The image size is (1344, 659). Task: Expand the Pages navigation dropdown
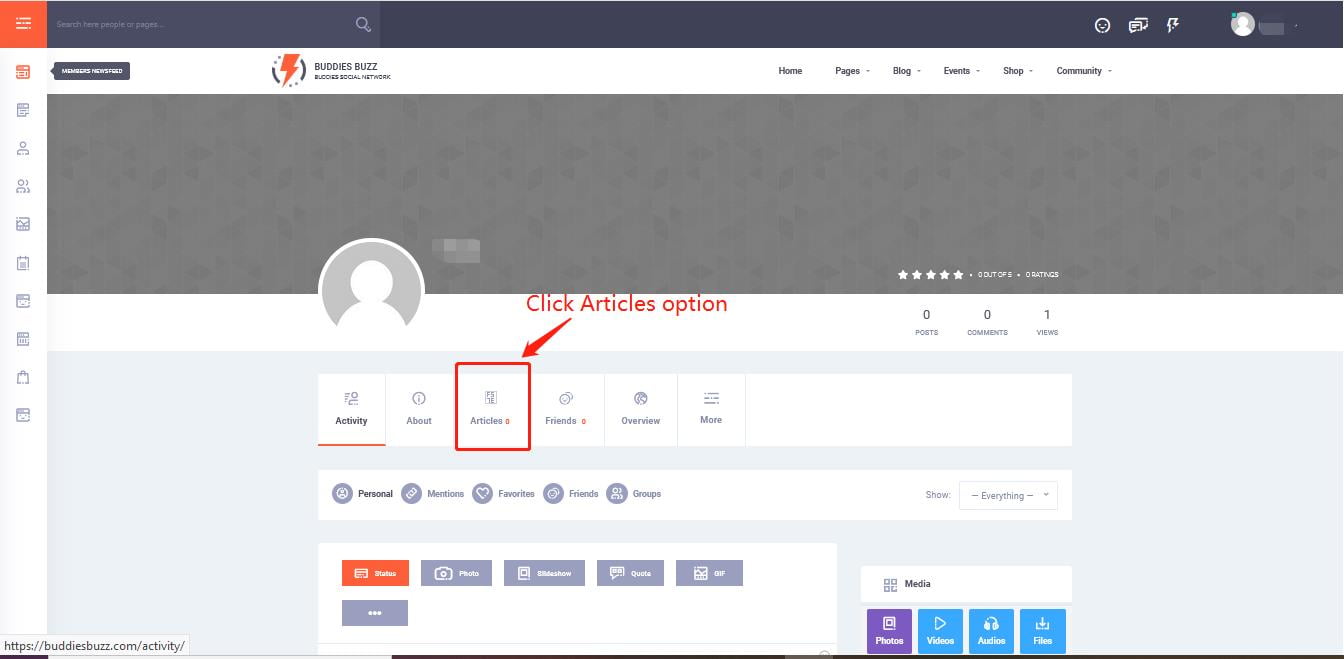(852, 71)
